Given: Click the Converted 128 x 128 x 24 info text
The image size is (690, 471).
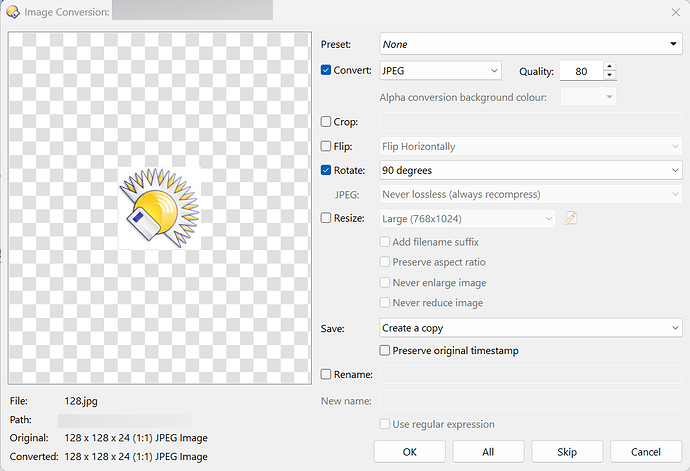Looking at the screenshot, I should coord(136,456).
